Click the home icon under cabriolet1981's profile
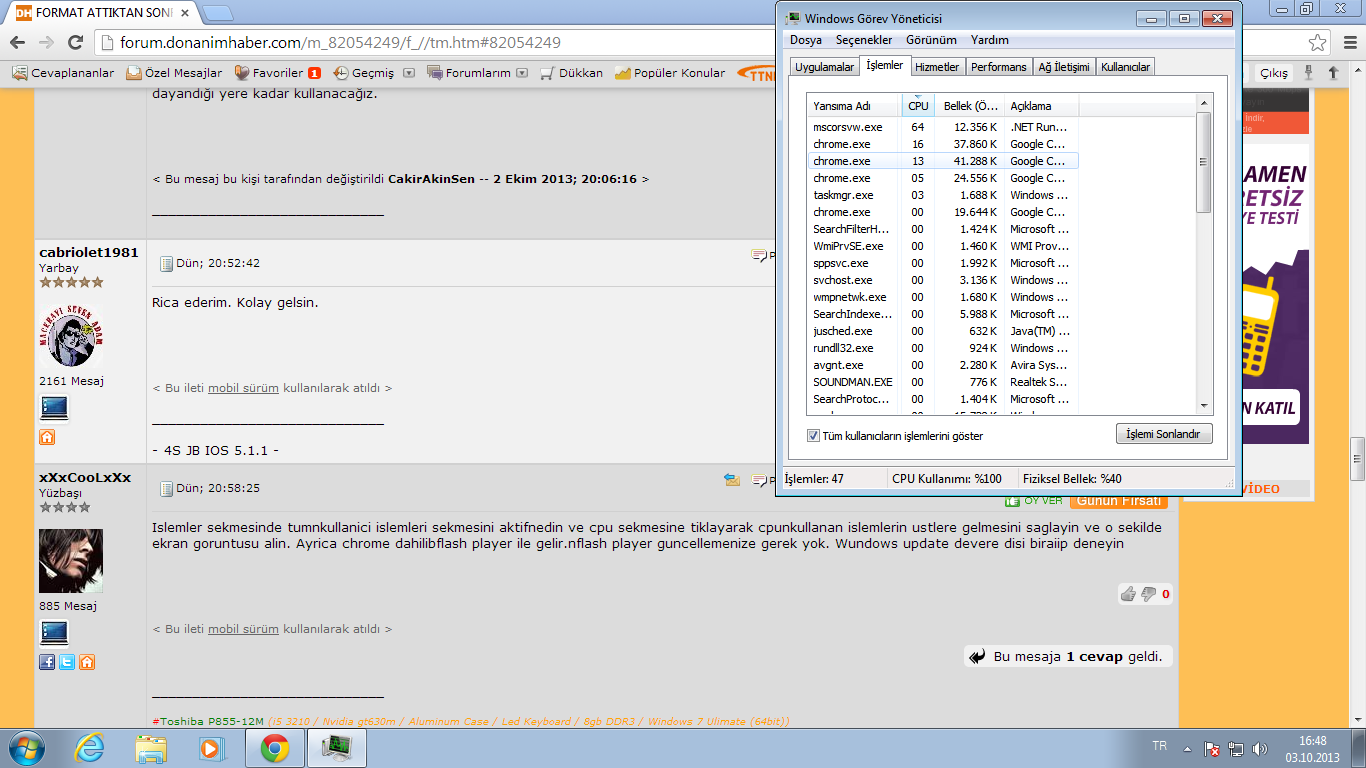Image resolution: width=1366 pixels, height=768 pixels. click(47, 437)
